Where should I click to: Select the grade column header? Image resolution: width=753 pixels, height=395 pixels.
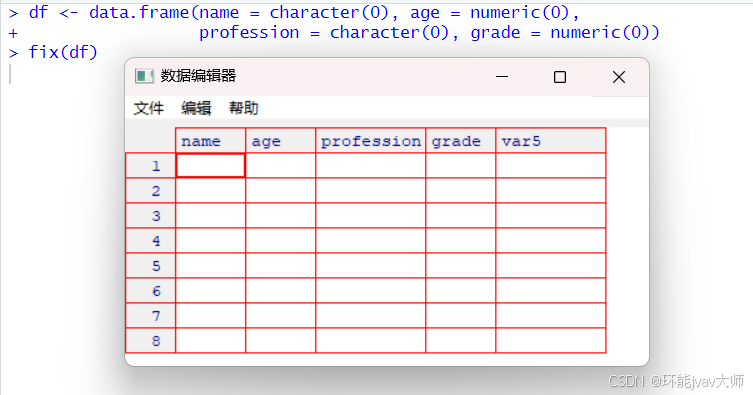(x=461, y=141)
